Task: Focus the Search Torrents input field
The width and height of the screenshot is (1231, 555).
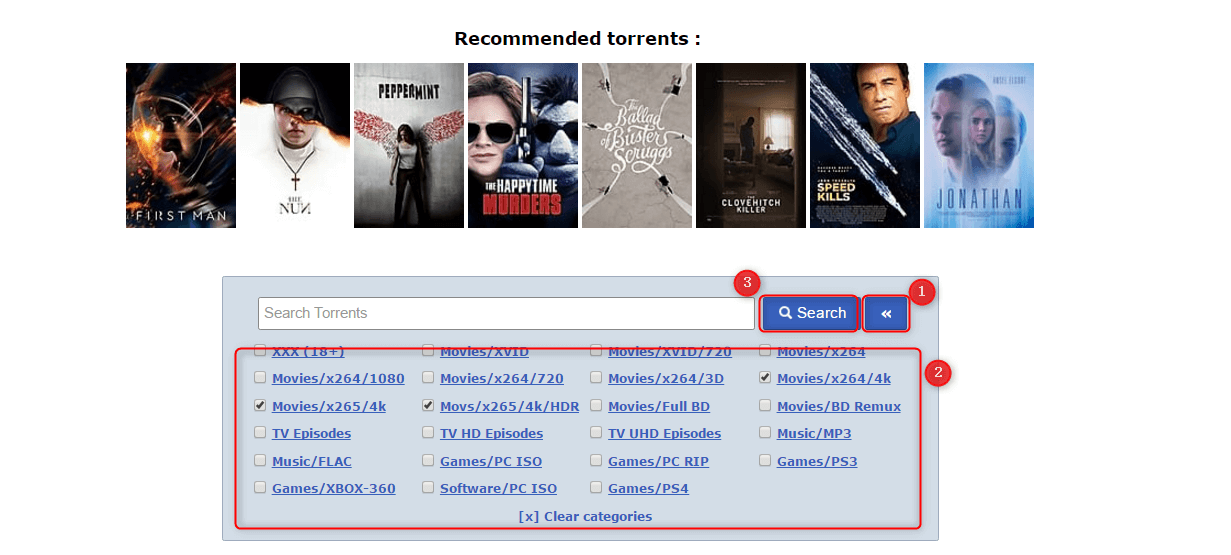Action: click(506, 313)
